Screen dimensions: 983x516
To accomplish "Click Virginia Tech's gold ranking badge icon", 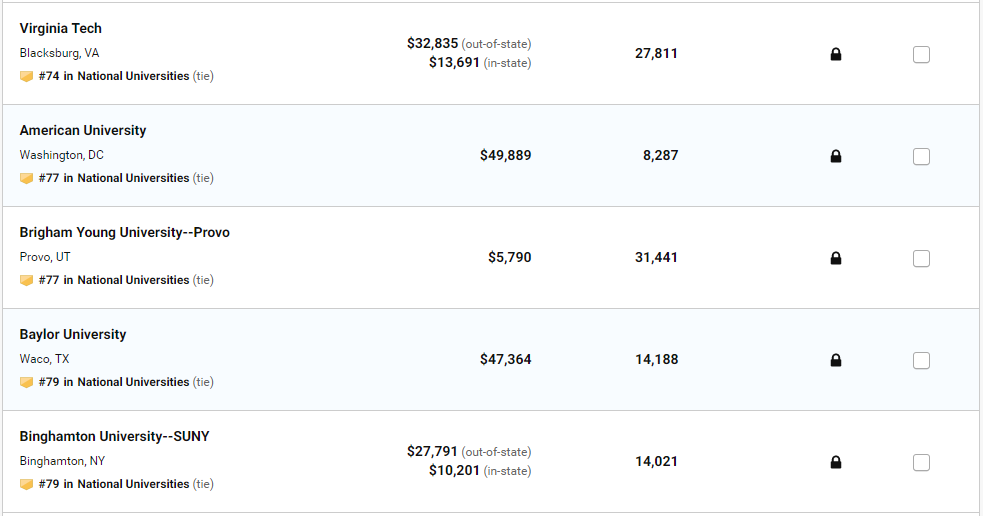I will (x=27, y=76).
